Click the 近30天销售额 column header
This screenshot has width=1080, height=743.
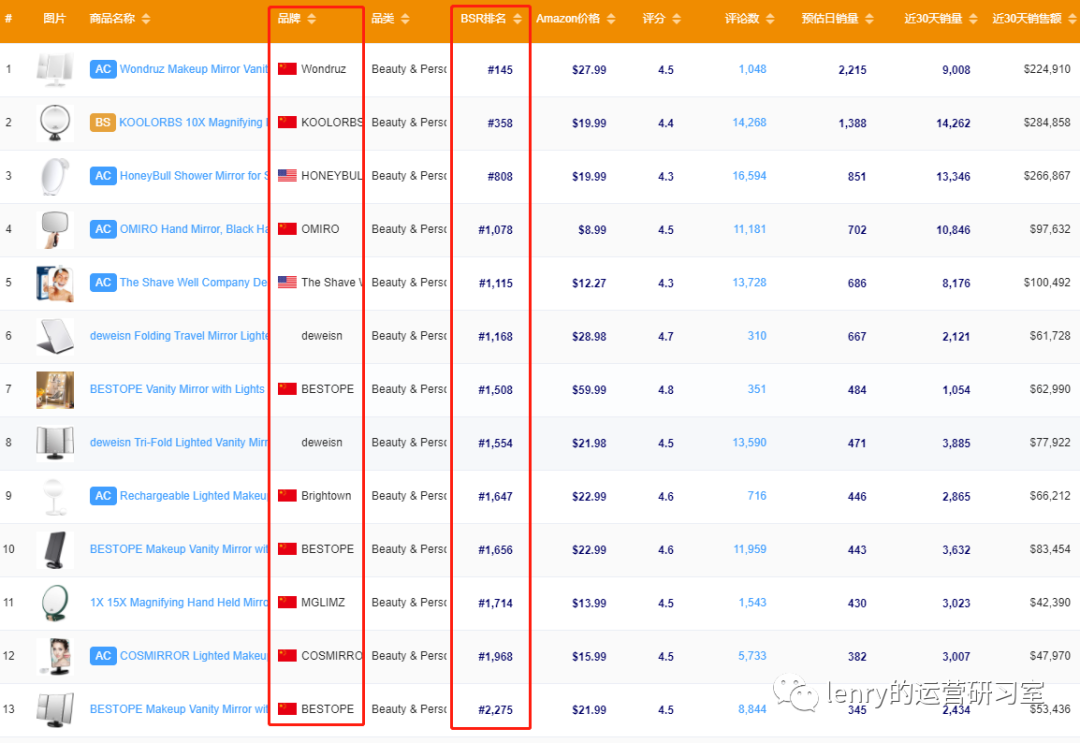[x=1026, y=19]
